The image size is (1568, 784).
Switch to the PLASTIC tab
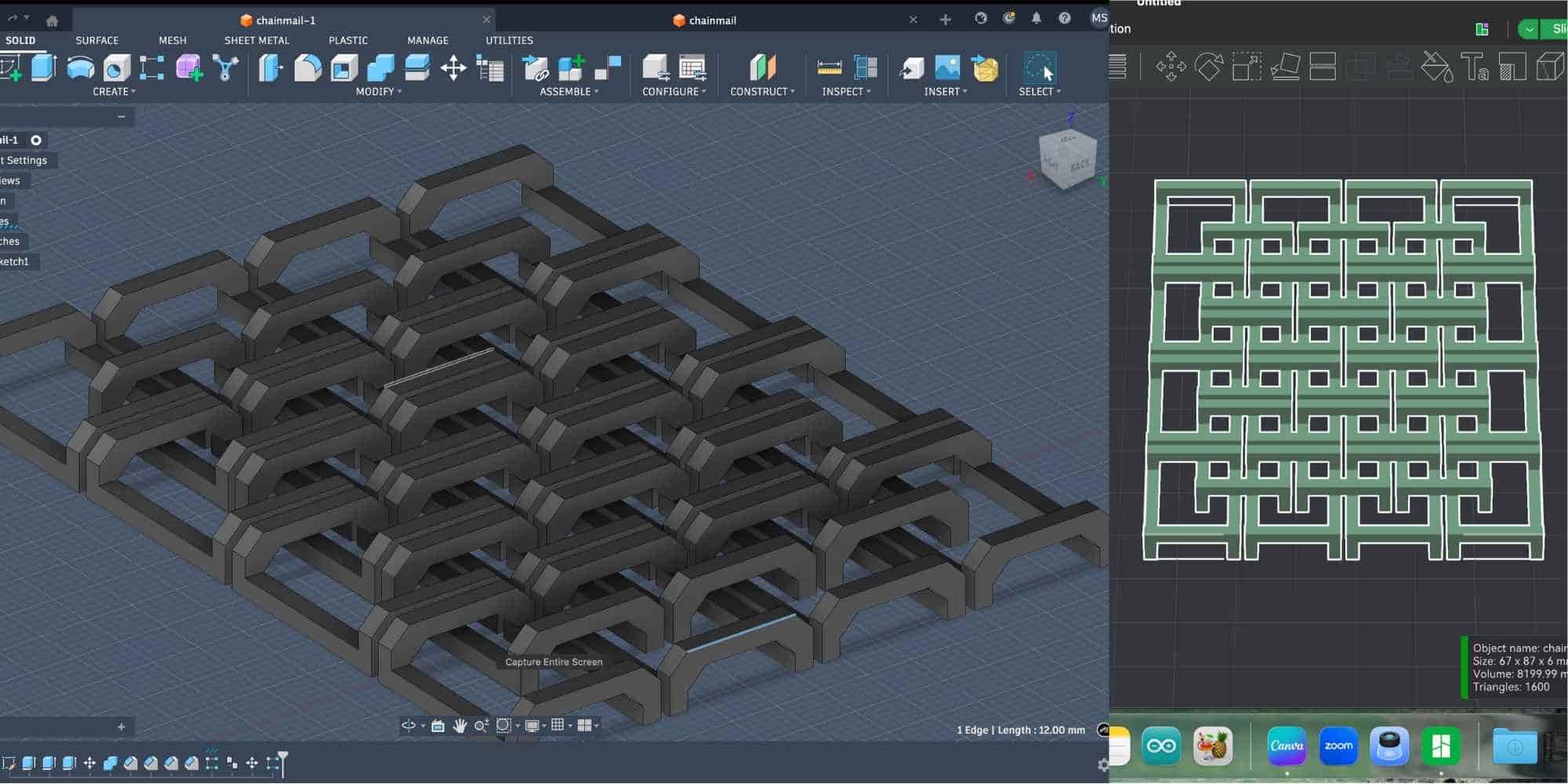coord(348,40)
